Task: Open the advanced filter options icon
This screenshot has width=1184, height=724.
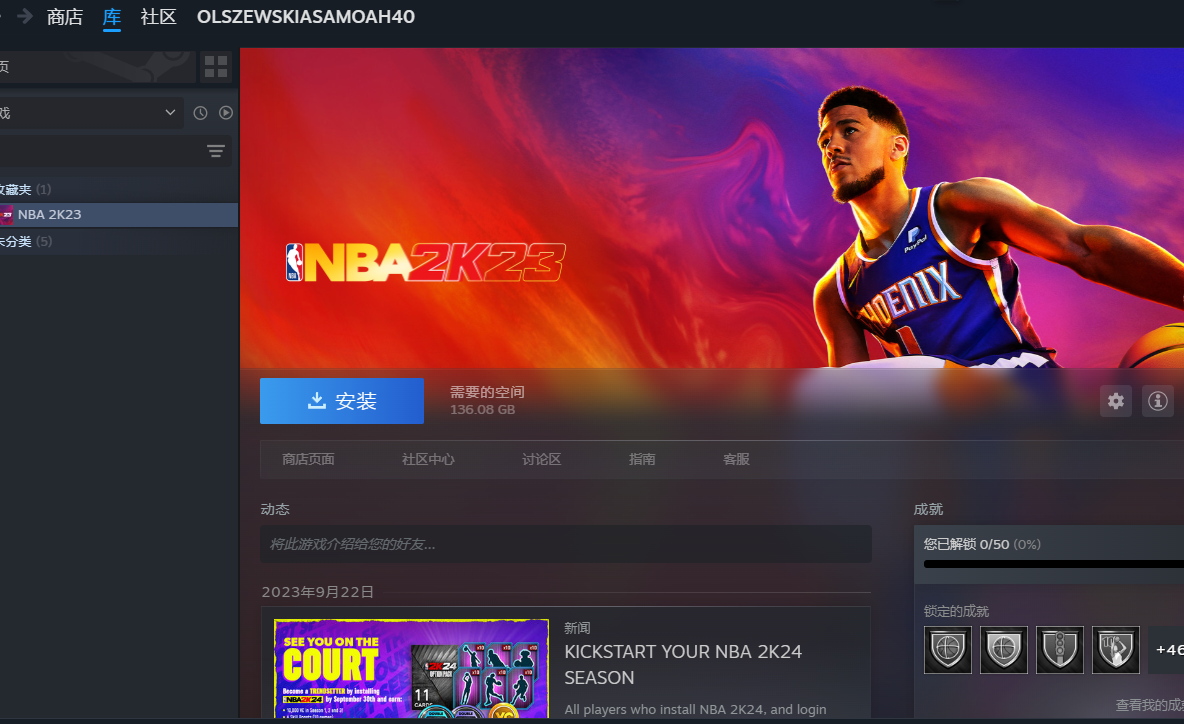Action: coord(216,151)
